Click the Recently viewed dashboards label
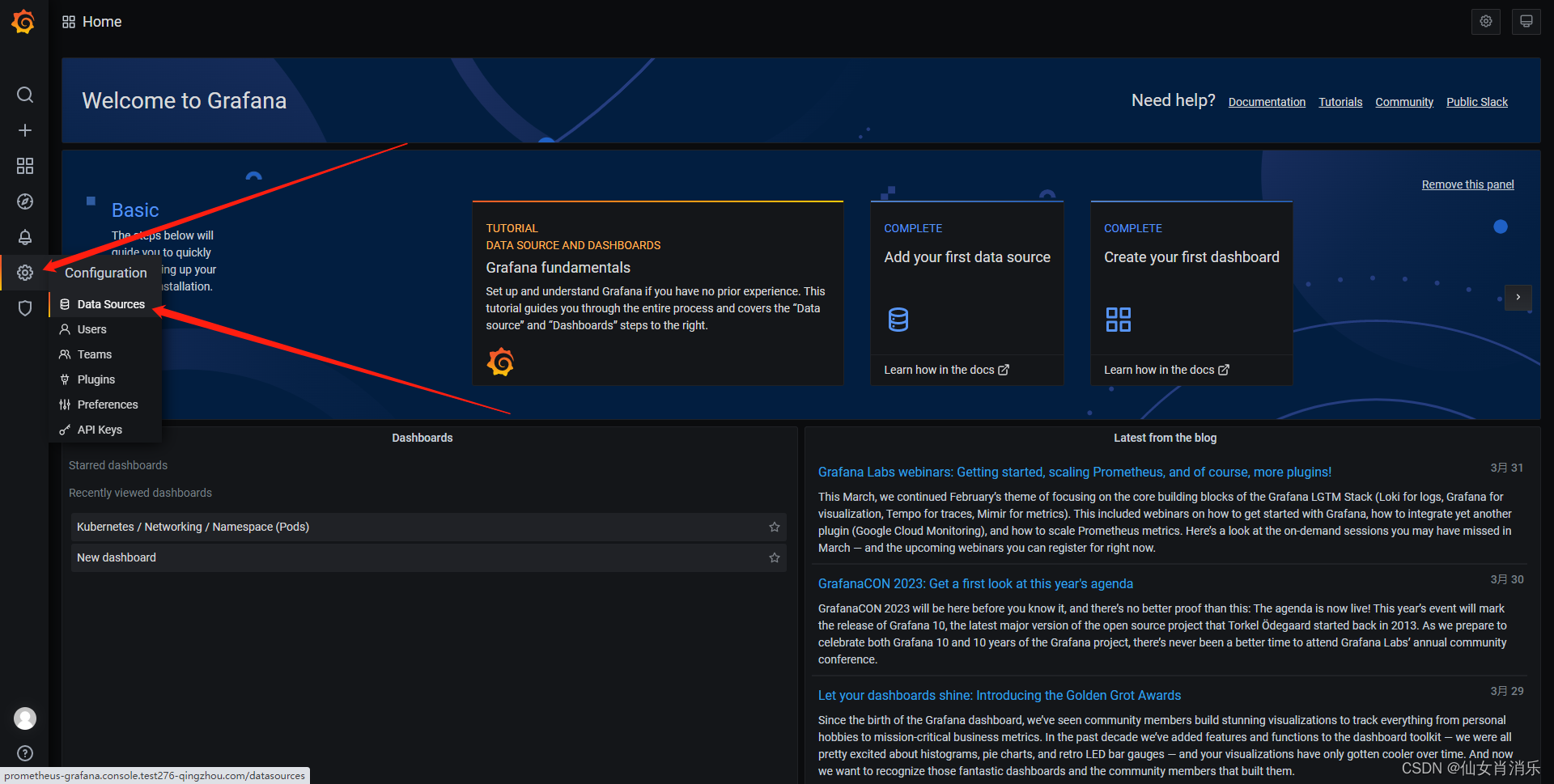Image resolution: width=1554 pixels, height=784 pixels. tap(140, 493)
